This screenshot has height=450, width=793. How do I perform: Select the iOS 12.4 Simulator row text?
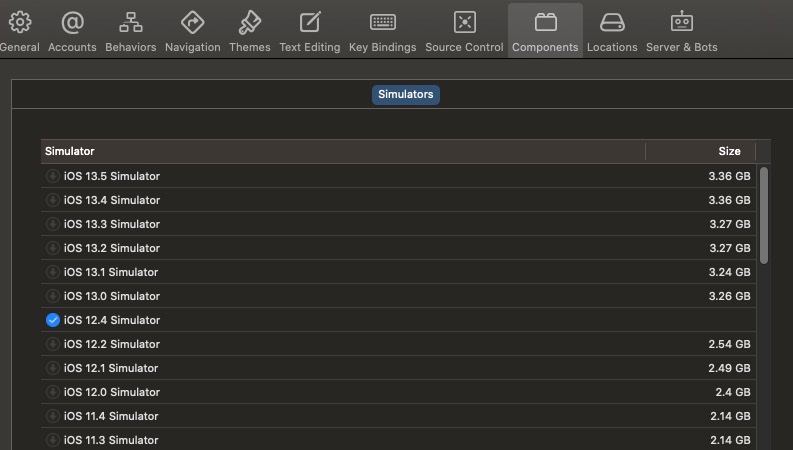112,320
